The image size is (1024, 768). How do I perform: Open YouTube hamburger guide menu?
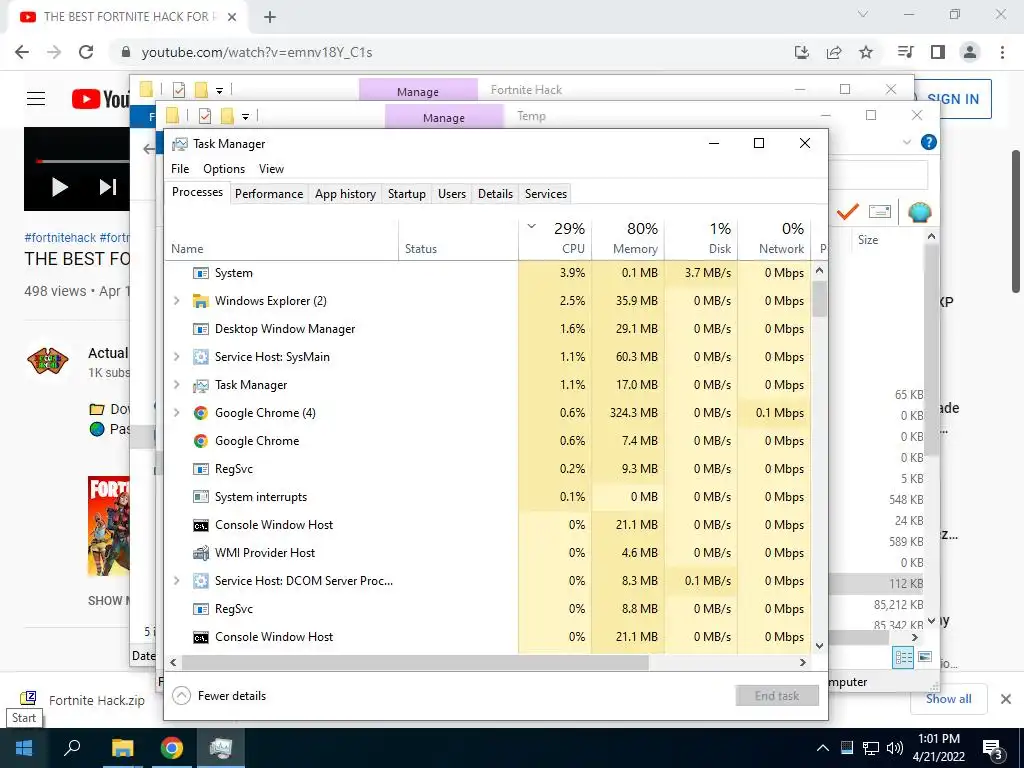(36, 99)
